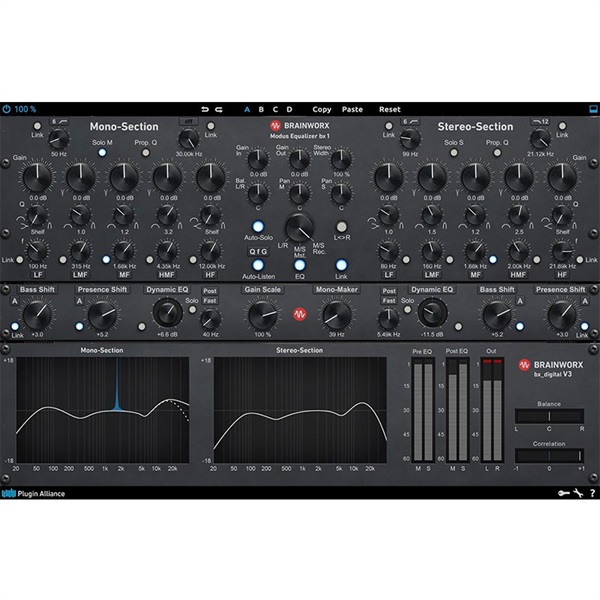600x600 pixels.
Task: Click the power bypass icon
Action: click(x=7, y=108)
